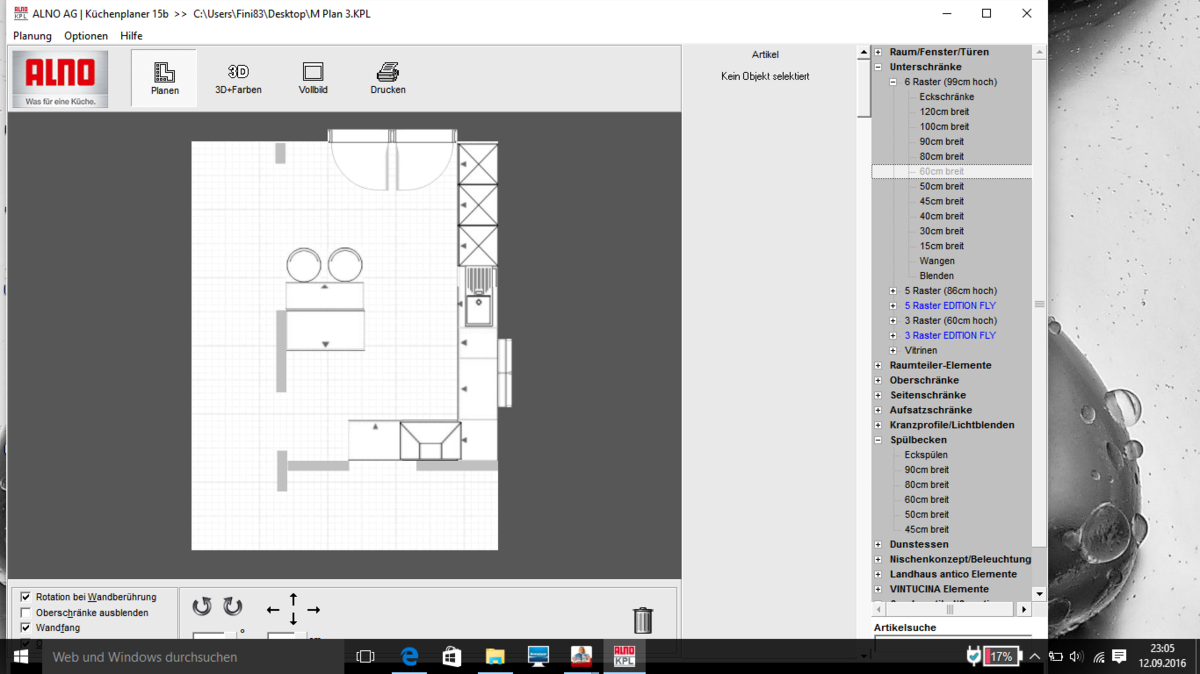Viewport: 1200px width, 674px height.
Task: Launch Microsoft Edge from the taskbar
Action: 409,656
